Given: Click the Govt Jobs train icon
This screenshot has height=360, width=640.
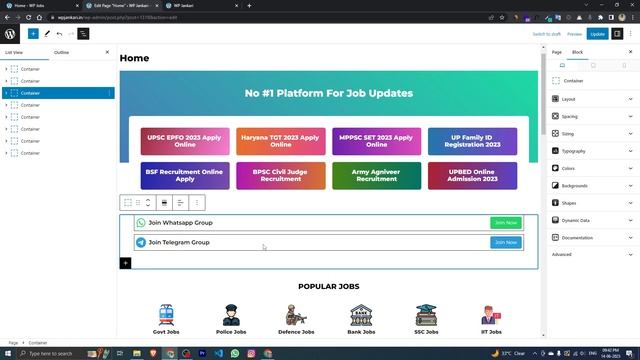Looking at the screenshot, I should click(166, 315).
